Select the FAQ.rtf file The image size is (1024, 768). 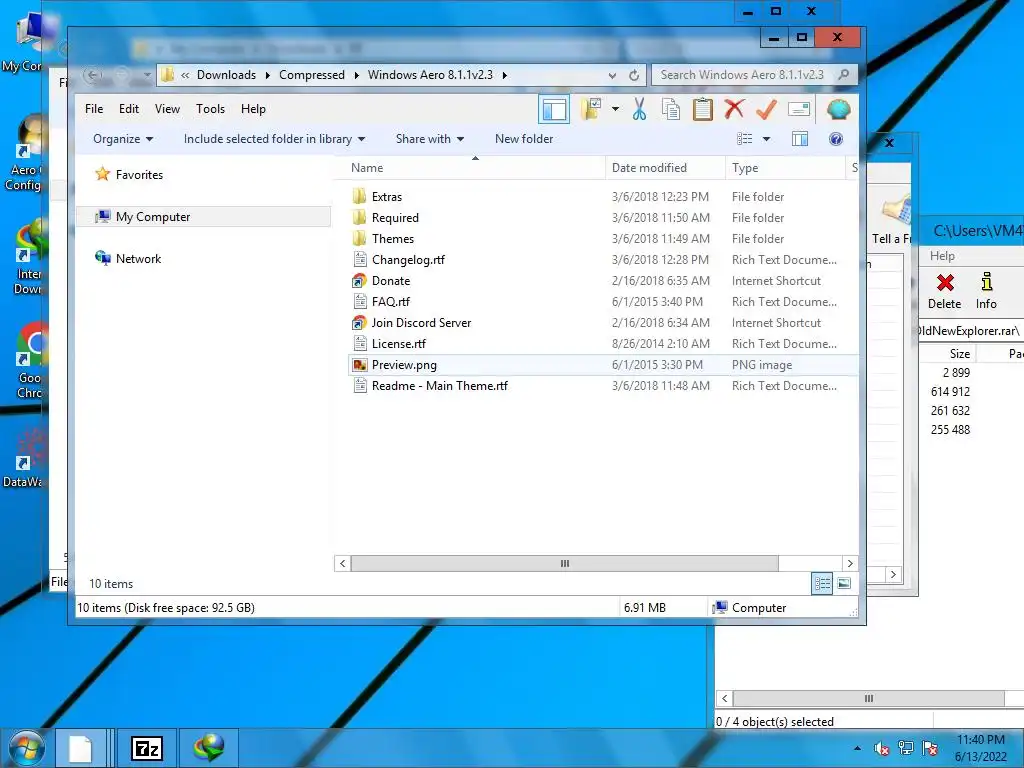click(x=391, y=302)
